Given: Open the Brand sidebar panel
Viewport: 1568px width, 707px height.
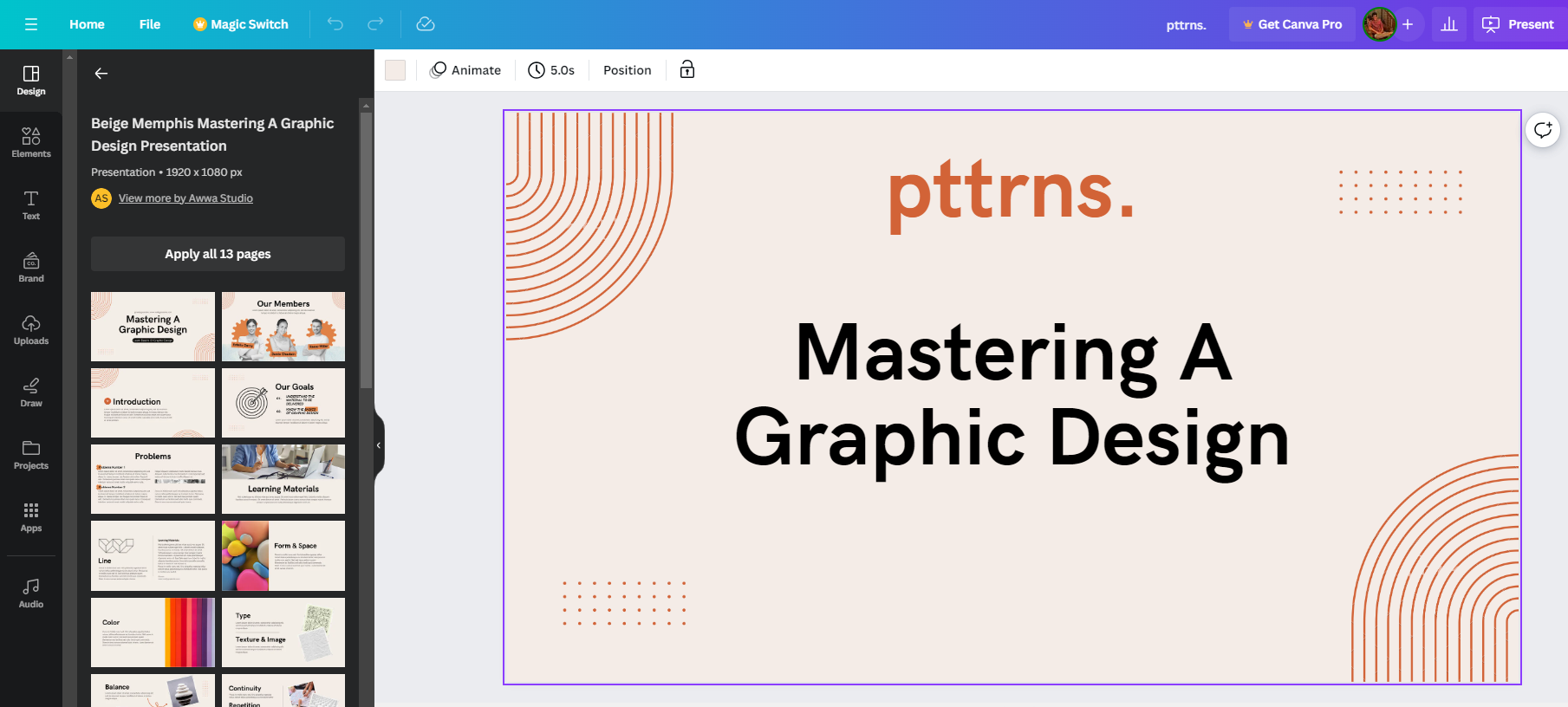Looking at the screenshot, I should pyautogui.click(x=31, y=268).
